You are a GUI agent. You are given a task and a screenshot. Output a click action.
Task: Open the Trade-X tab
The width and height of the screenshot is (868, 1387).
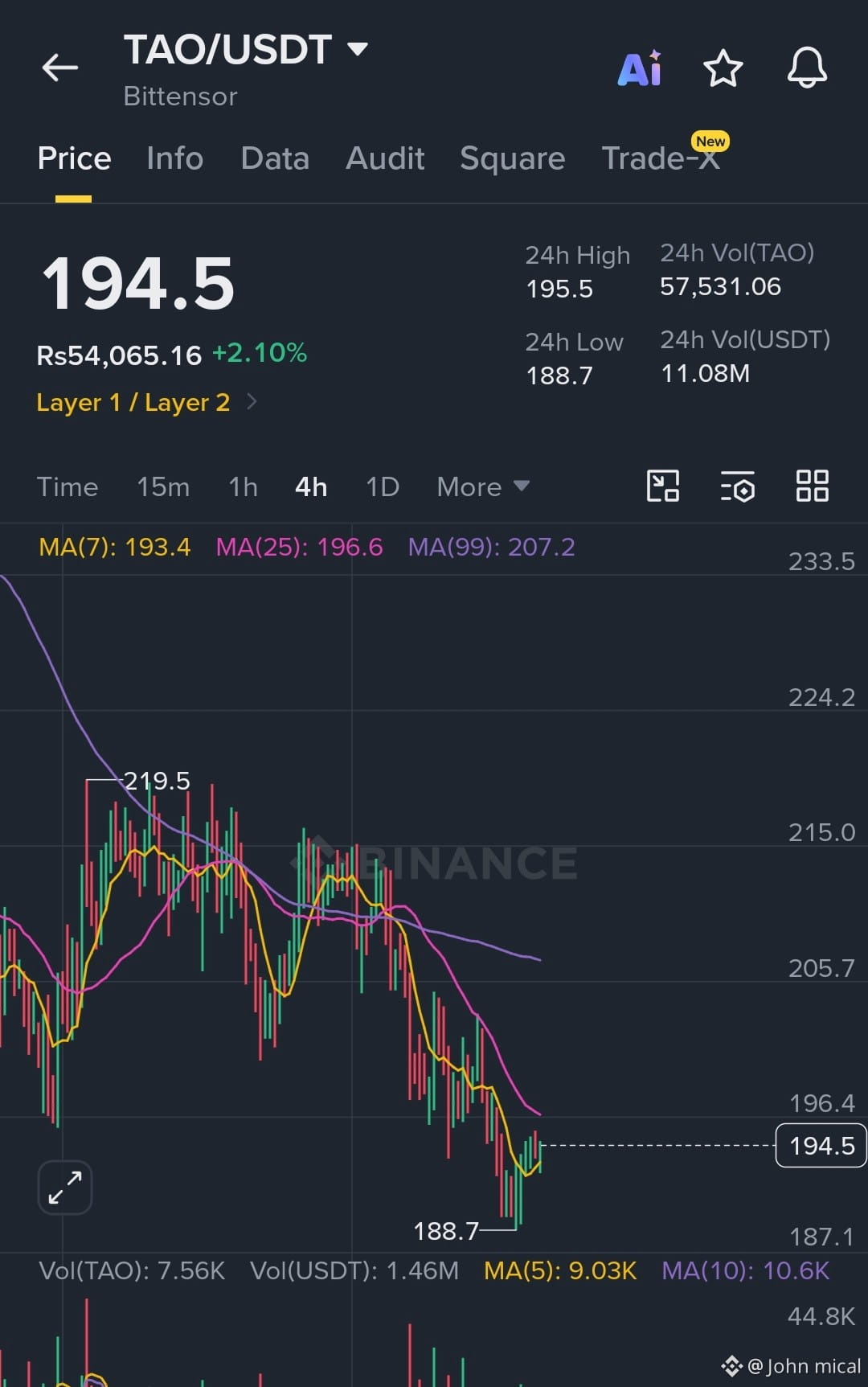click(661, 158)
